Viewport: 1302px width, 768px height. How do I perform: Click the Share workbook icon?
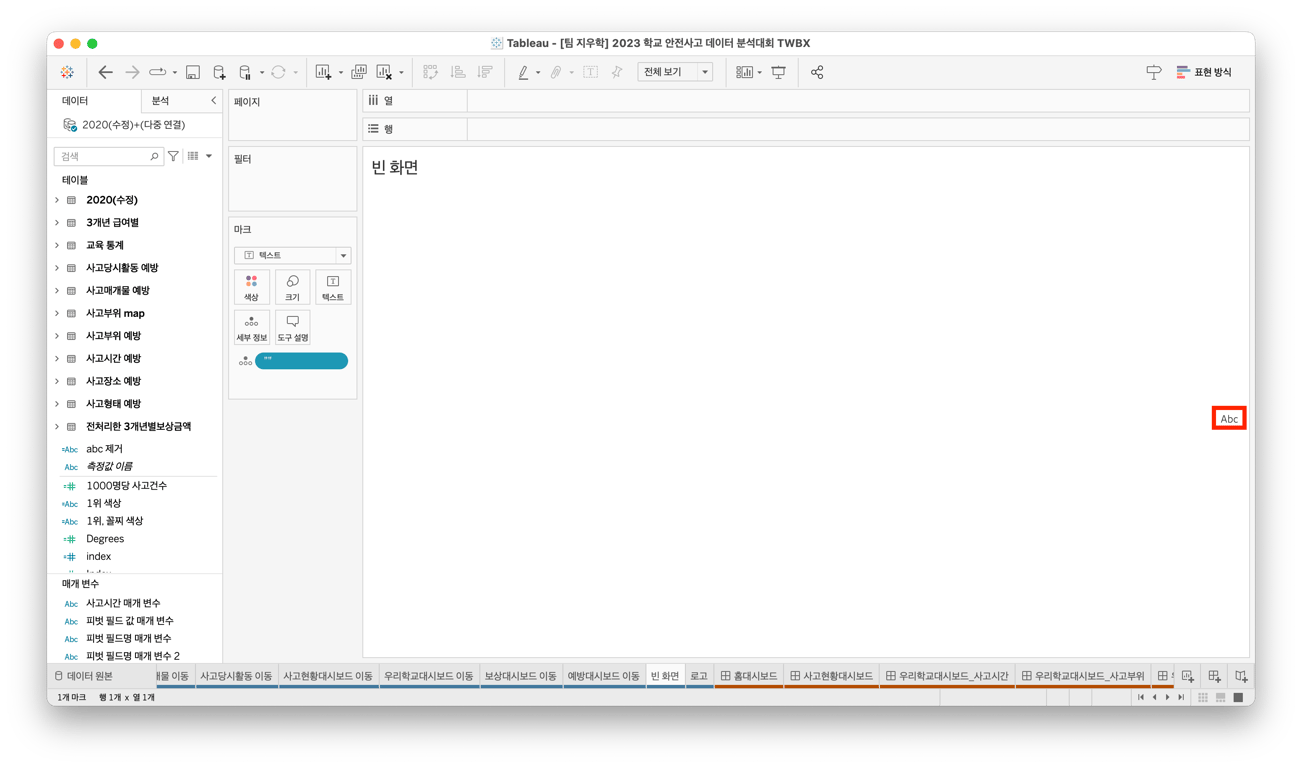[819, 71]
